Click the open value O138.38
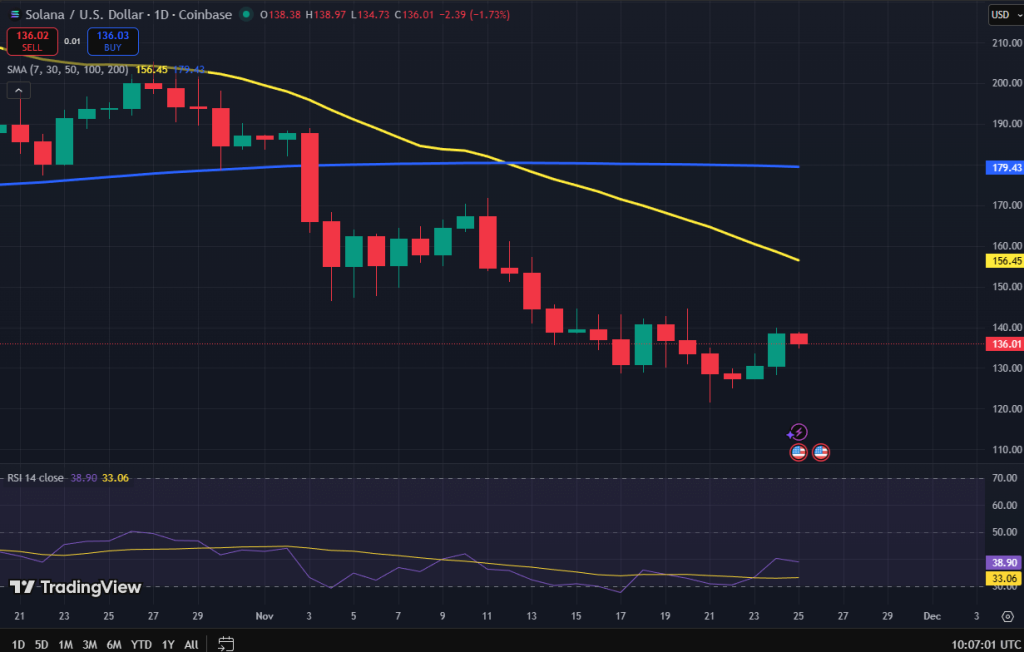Screen dimensions: 1024x652 point(281,14)
